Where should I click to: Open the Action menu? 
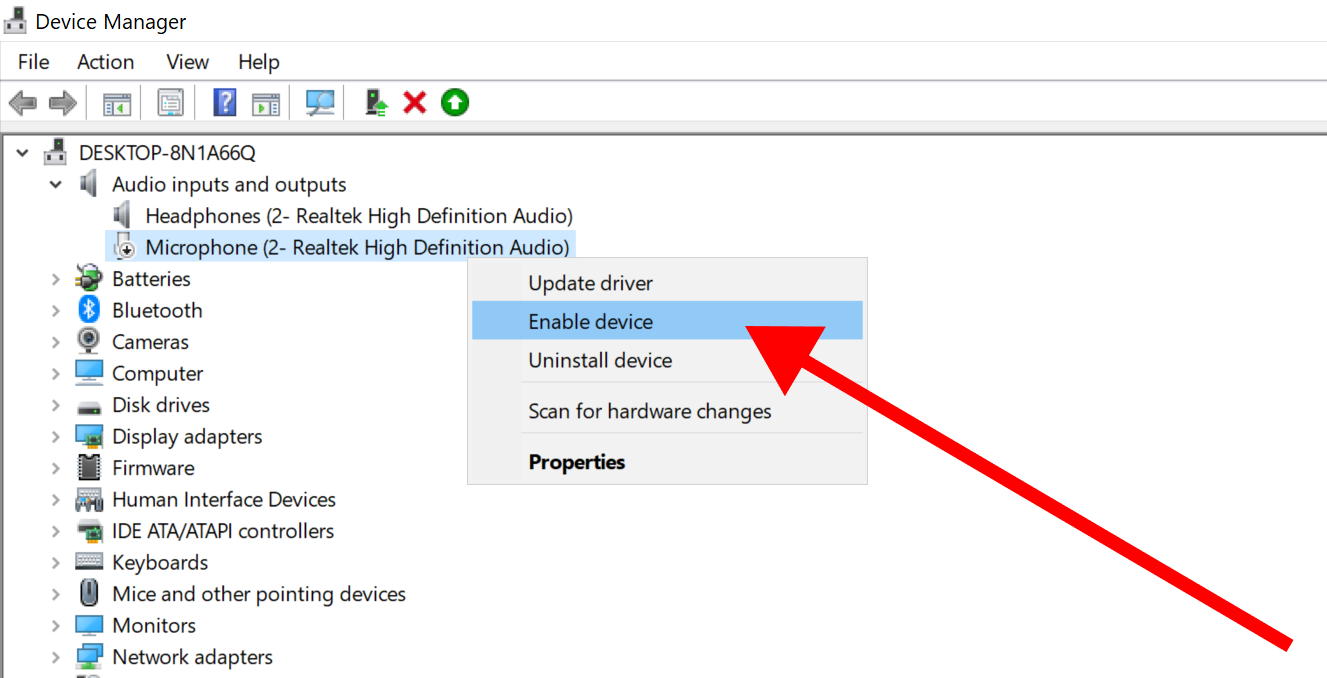(105, 61)
